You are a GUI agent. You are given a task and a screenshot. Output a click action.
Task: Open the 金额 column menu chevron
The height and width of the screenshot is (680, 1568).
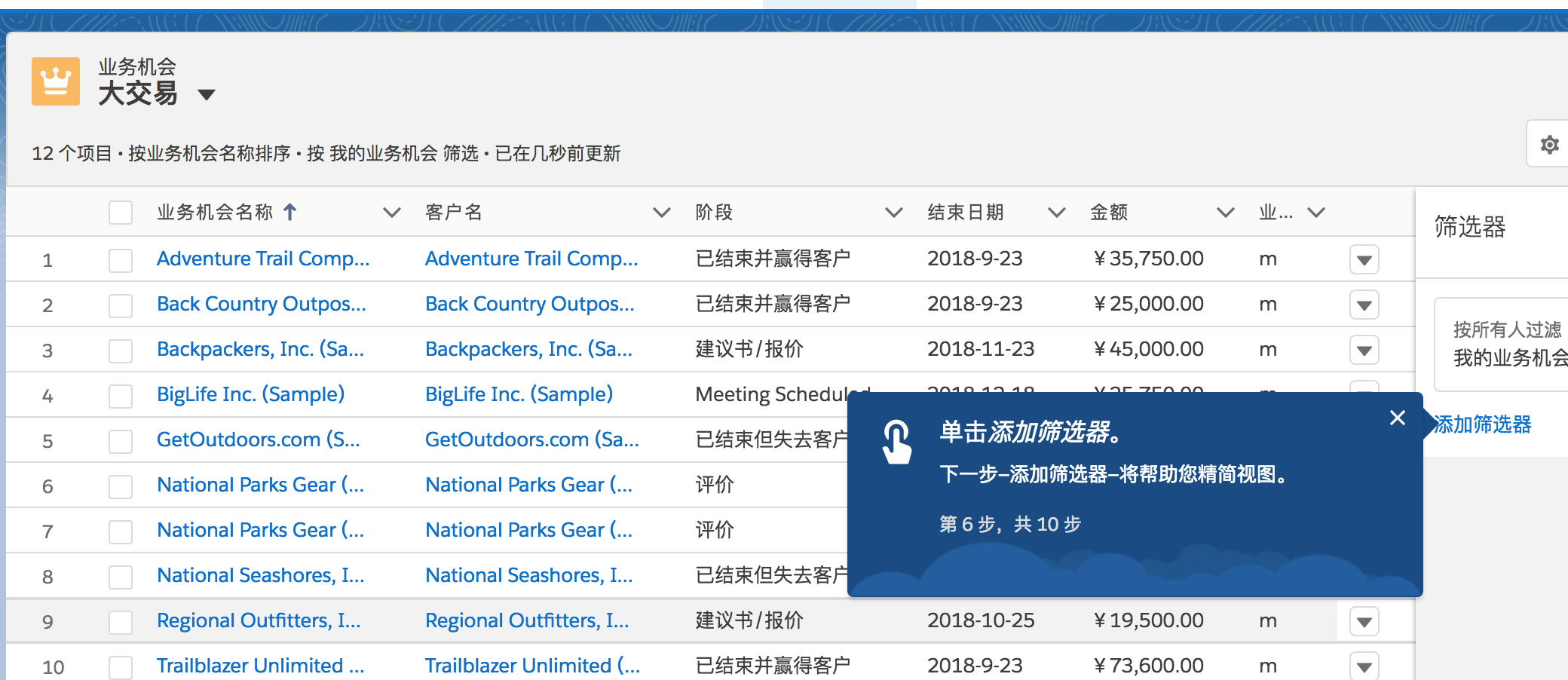pyautogui.click(x=1226, y=213)
